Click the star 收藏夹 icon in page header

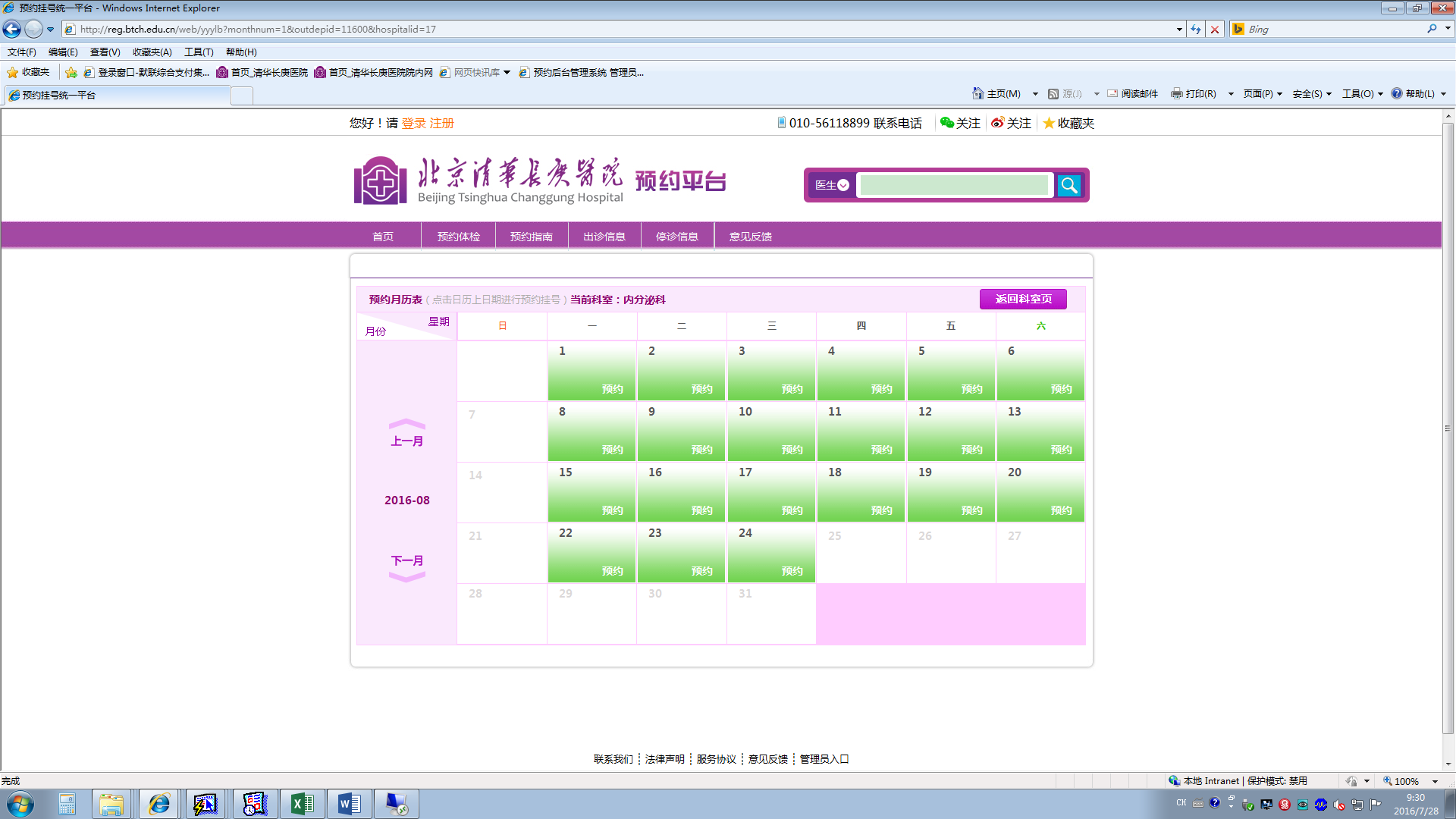(x=1049, y=123)
